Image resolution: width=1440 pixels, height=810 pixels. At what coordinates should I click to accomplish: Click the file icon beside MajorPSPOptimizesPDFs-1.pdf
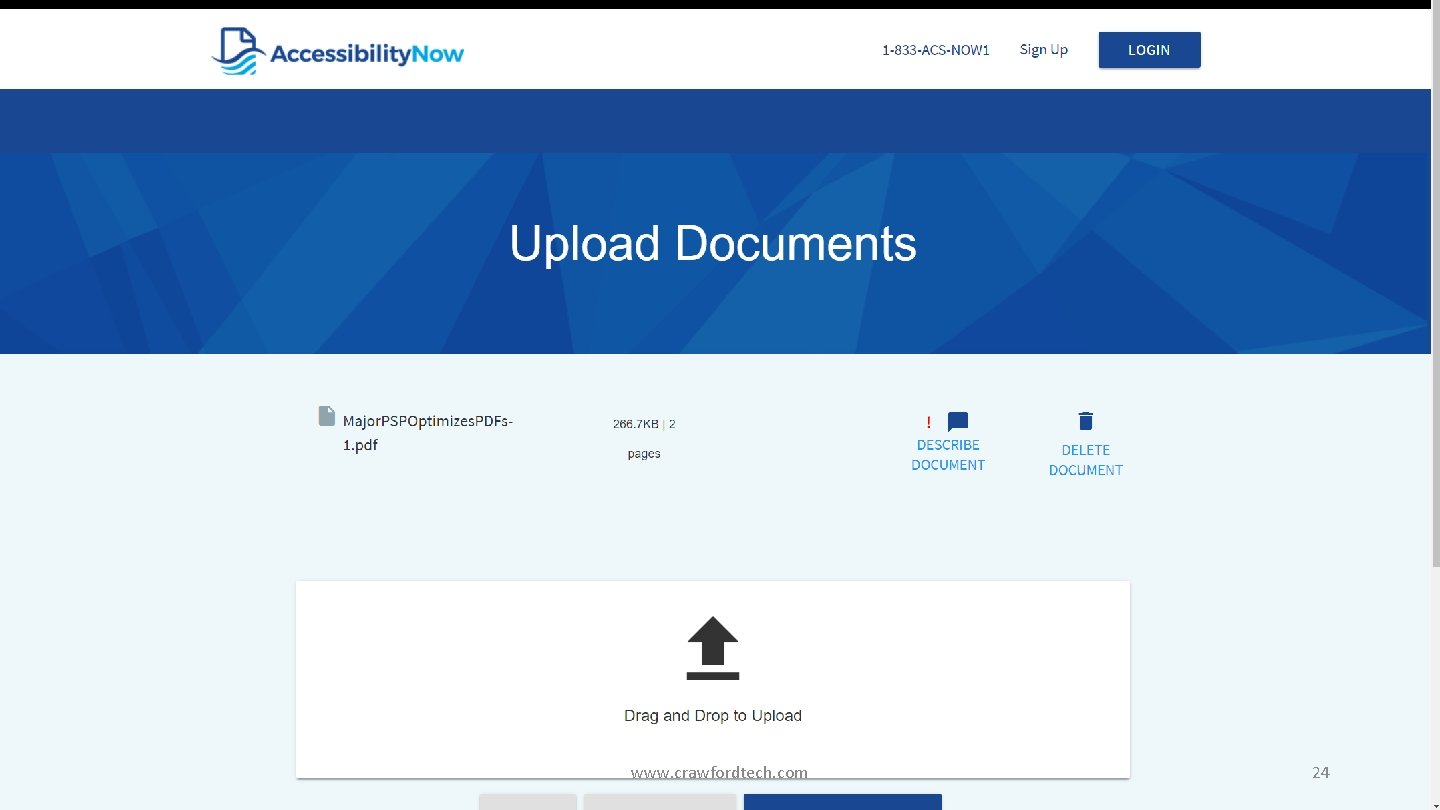(x=327, y=416)
